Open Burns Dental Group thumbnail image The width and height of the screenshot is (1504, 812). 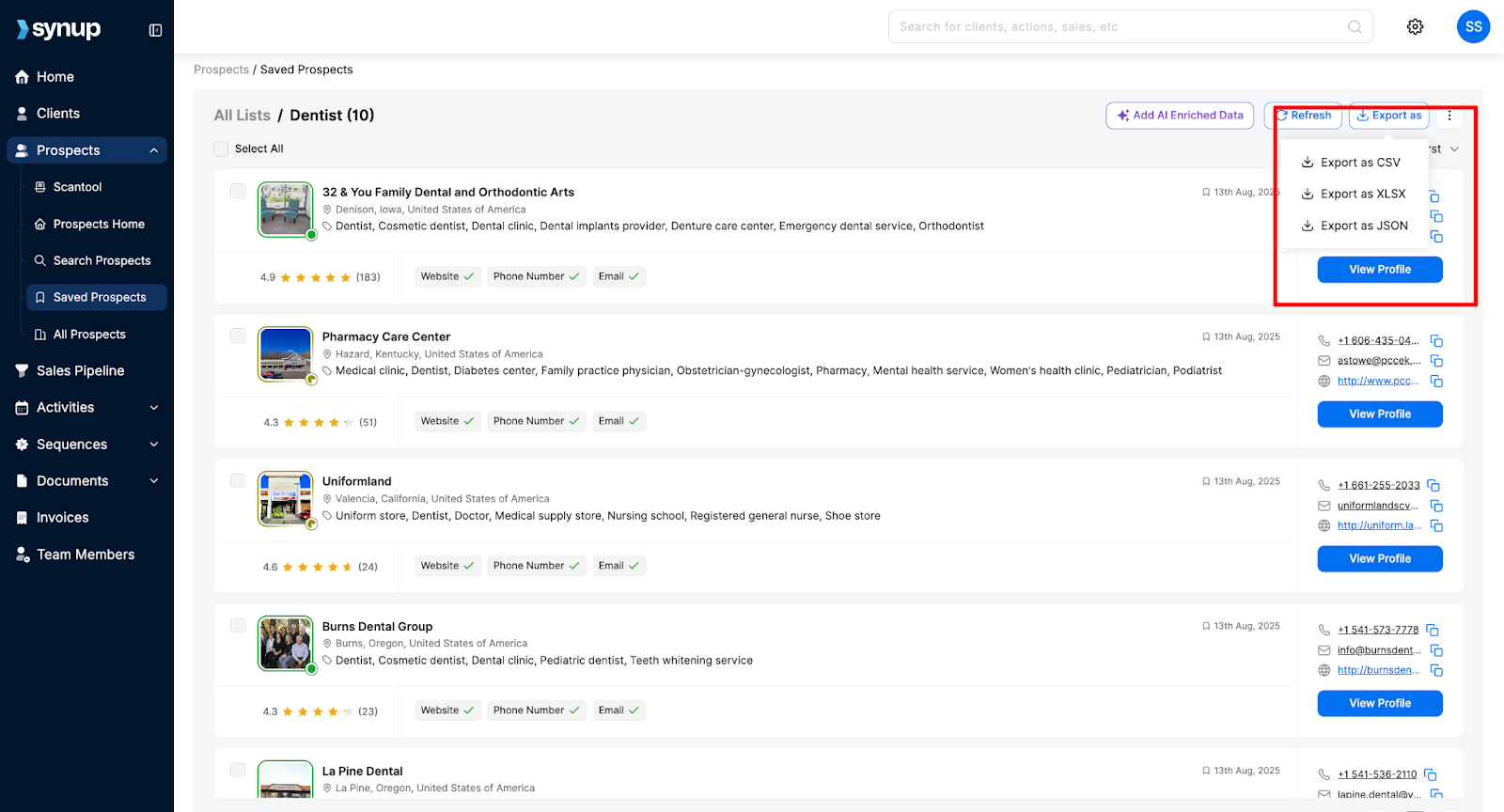pyautogui.click(x=286, y=644)
